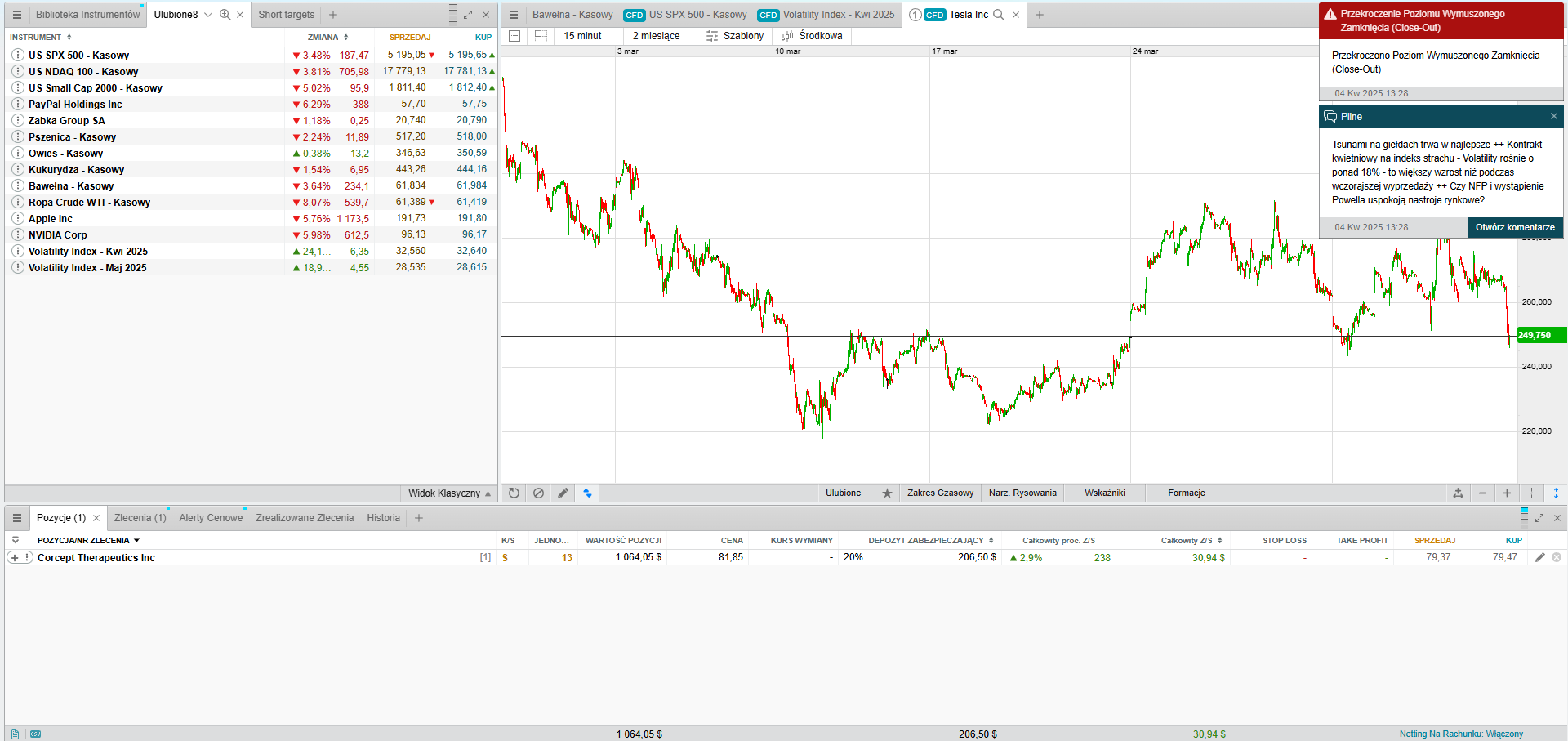Toggle the chart grid layout icon

point(540,36)
